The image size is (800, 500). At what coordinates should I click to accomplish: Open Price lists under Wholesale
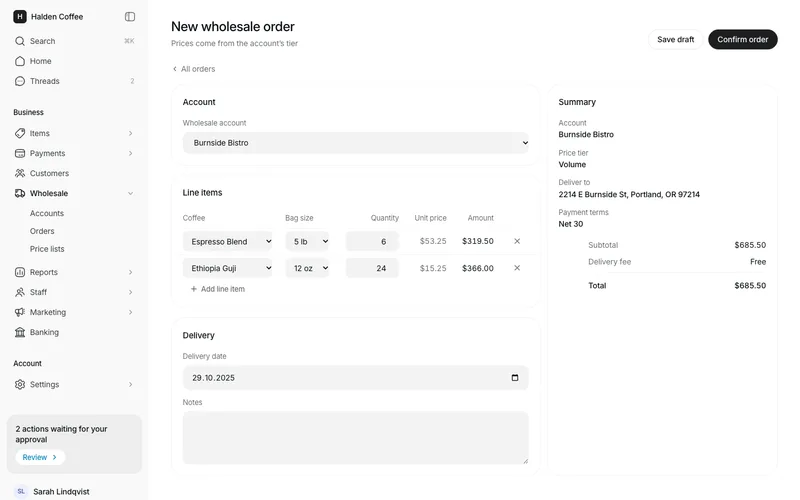pyautogui.click(x=47, y=249)
